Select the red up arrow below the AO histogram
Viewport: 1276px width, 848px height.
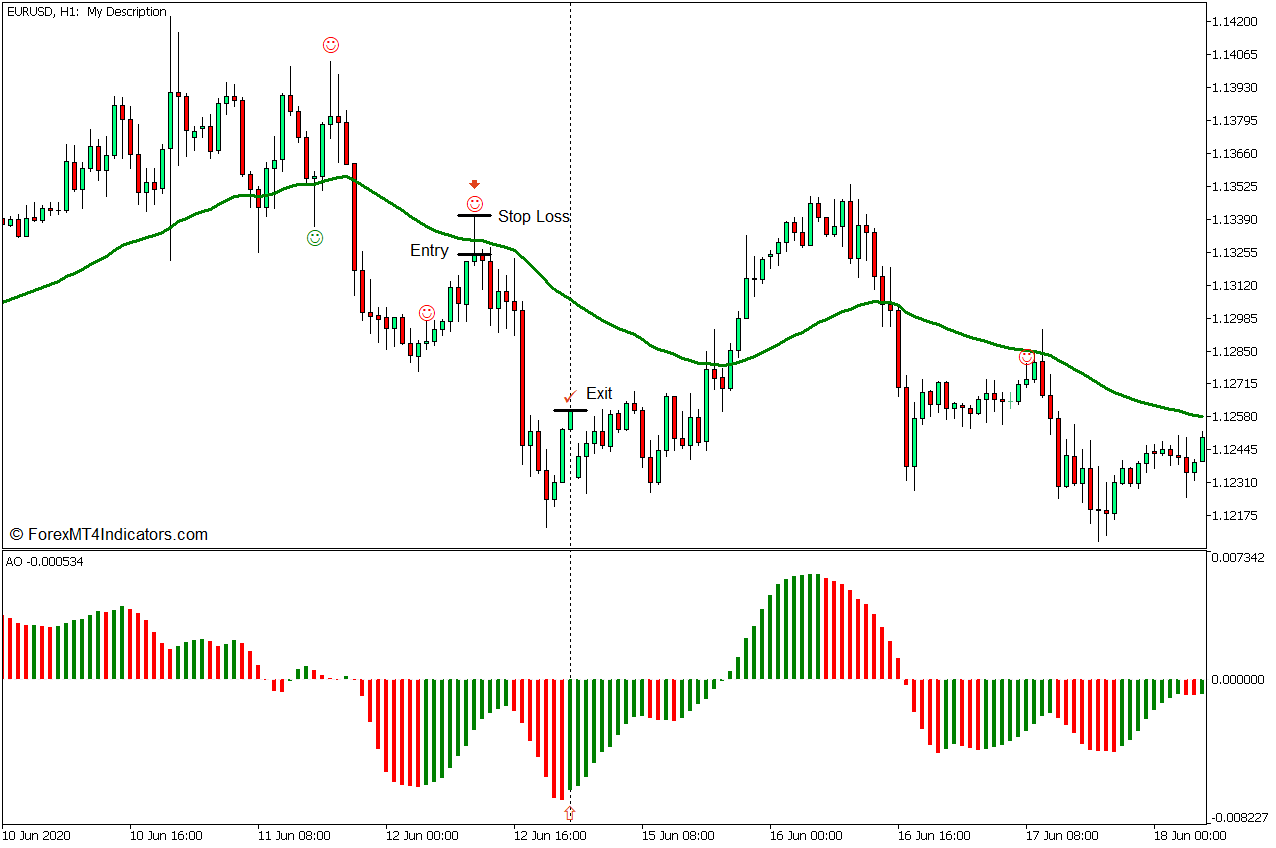(570, 813)
